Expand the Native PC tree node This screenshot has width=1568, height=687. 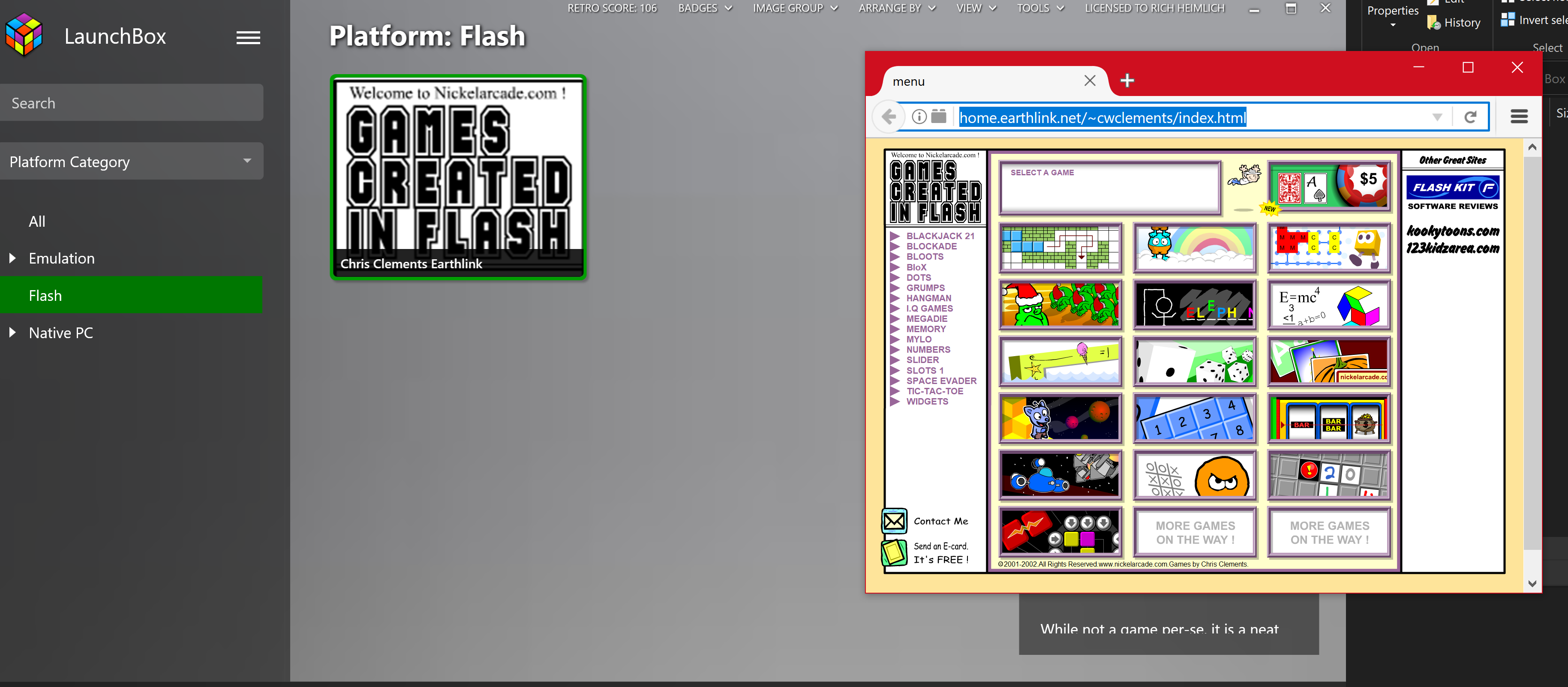12,332
